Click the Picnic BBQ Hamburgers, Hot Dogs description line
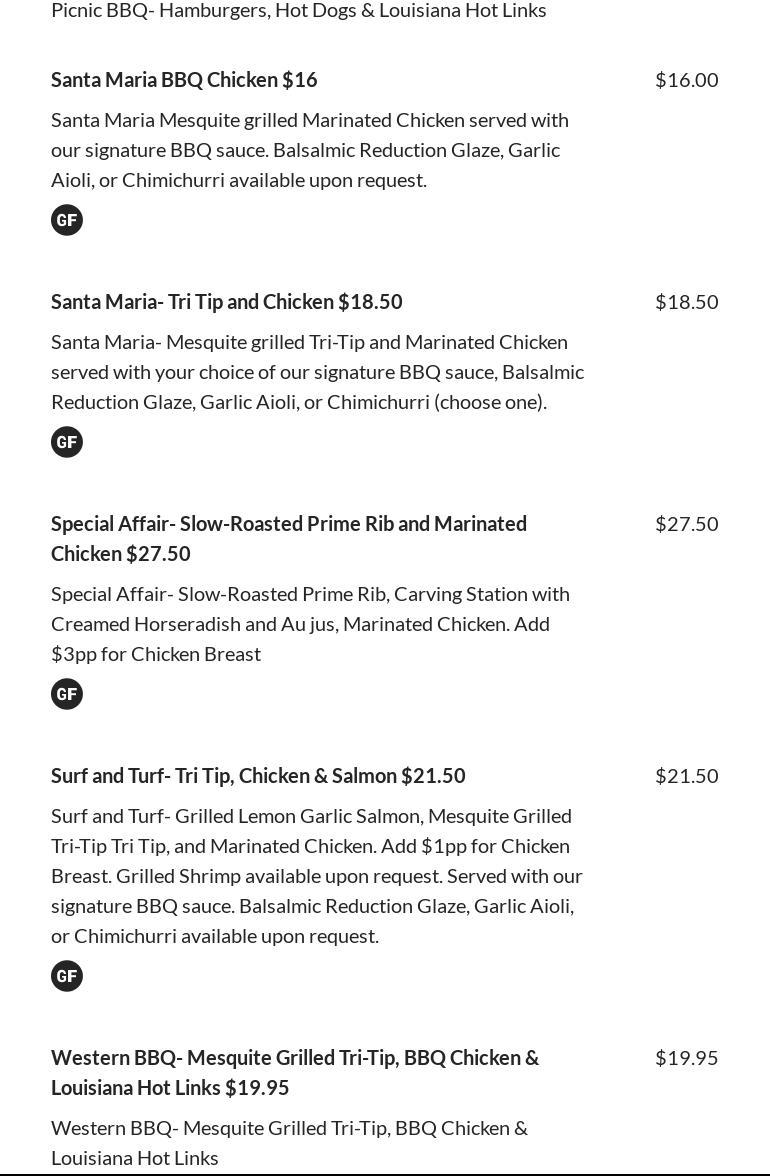This screenshot has height=1176, width=770. [x=298, y=11]
